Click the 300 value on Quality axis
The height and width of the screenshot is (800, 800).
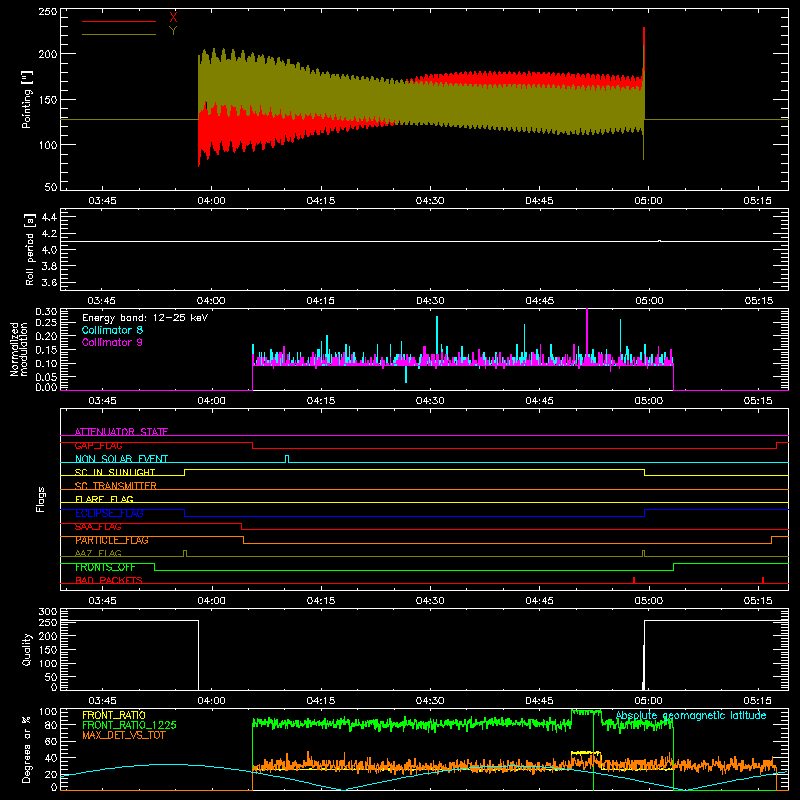(48, 612)
